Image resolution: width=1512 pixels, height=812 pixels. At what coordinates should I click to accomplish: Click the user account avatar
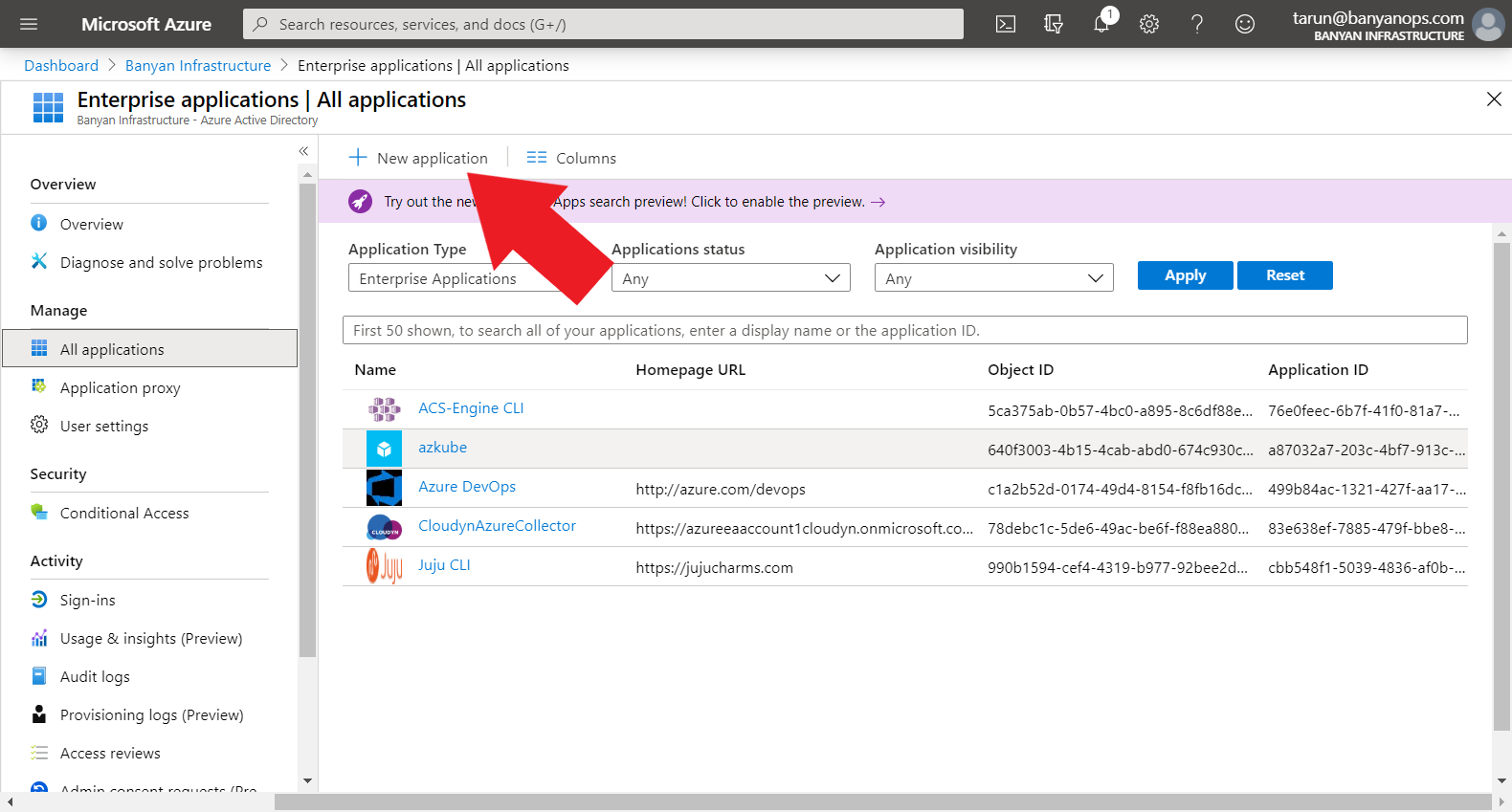coord(1488,24)
